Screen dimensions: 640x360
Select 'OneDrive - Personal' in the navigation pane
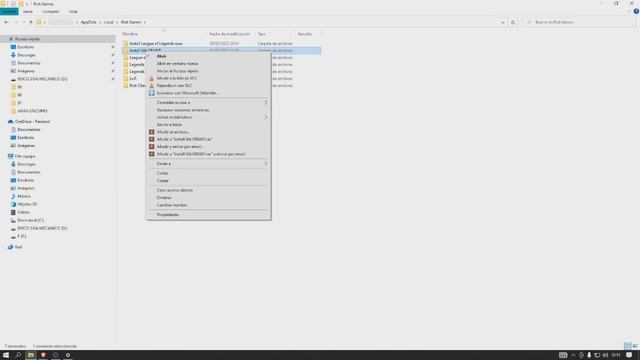[x=32, y=122]
